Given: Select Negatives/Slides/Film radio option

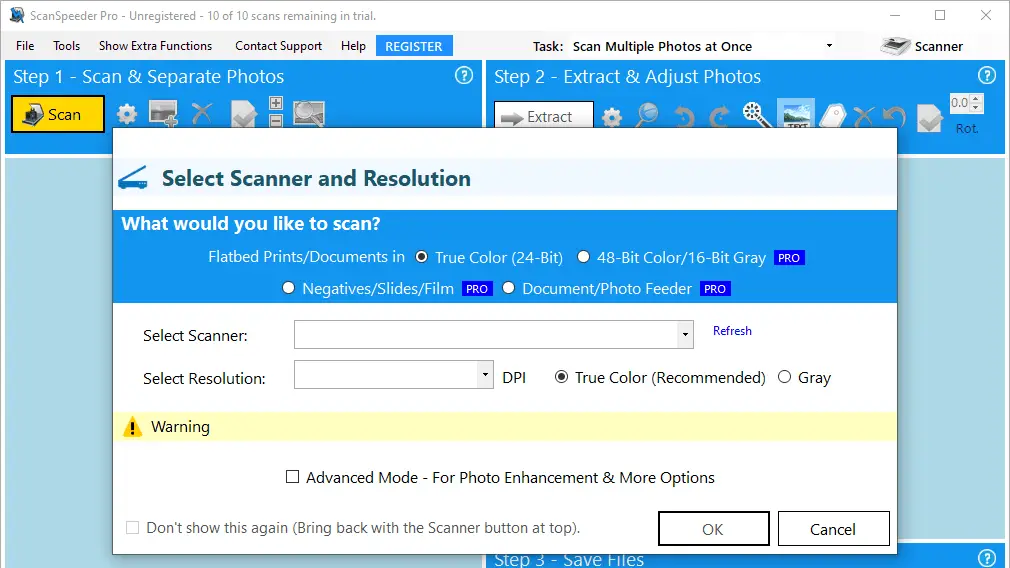Looking at the screenshot, I should pyautogui.click(x=288, y=288).
